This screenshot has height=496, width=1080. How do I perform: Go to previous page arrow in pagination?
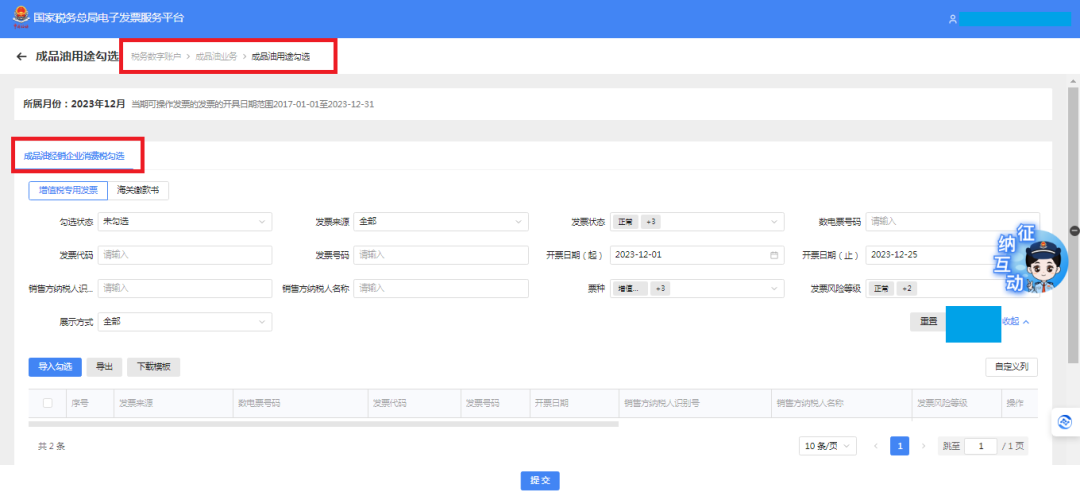click(875, 446)
